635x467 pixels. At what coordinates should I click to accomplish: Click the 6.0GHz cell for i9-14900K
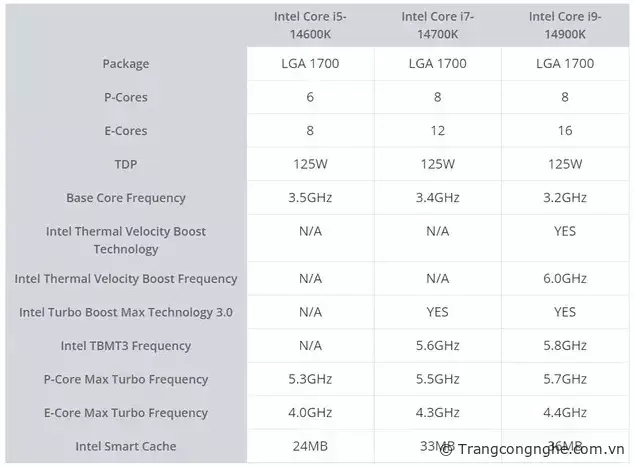tap(564, 279)
